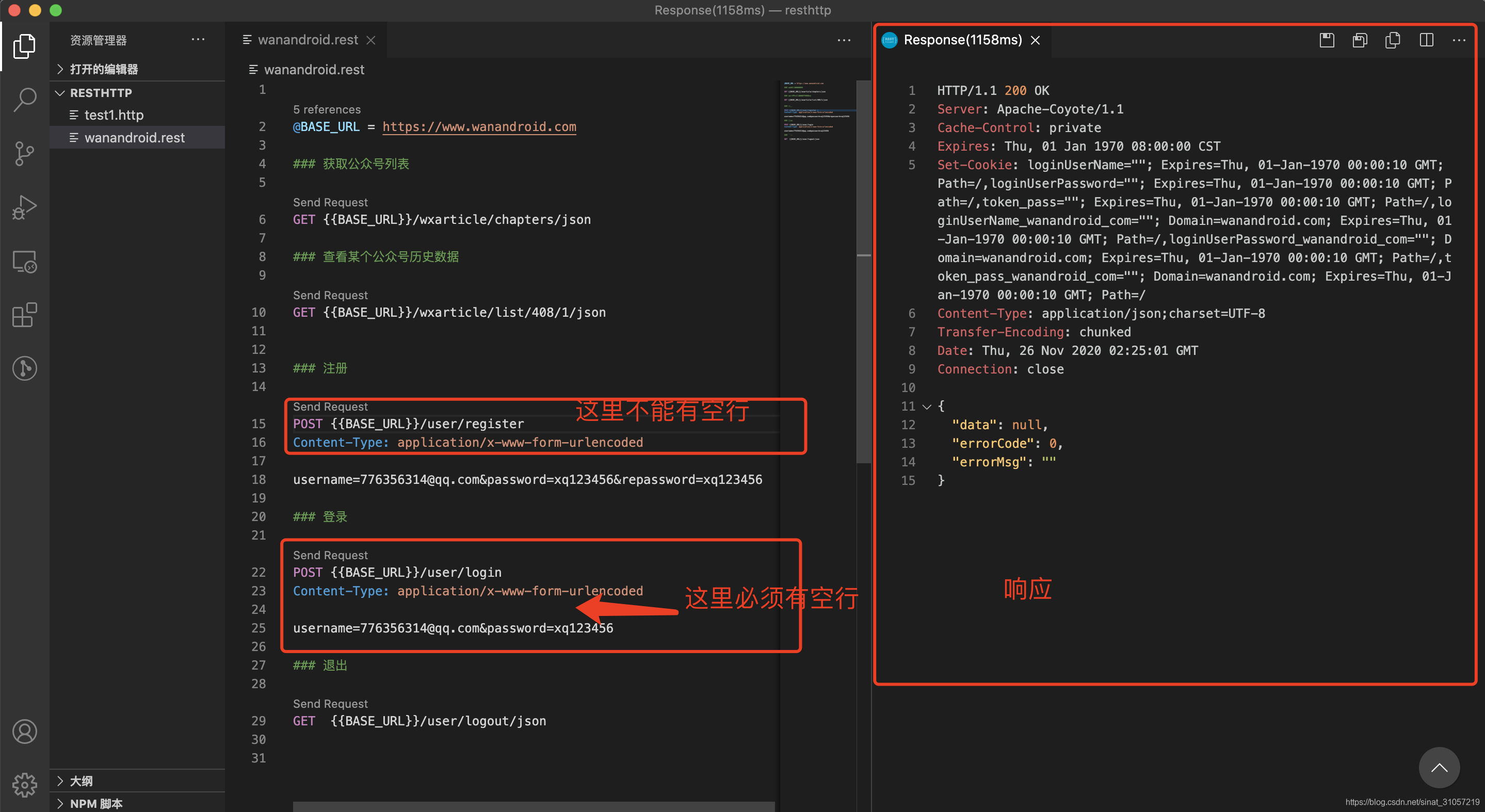This screenshot has height=812, width=1485.
Task: Click the "### 退出" comment line
Action: click(x=320, y=665)
